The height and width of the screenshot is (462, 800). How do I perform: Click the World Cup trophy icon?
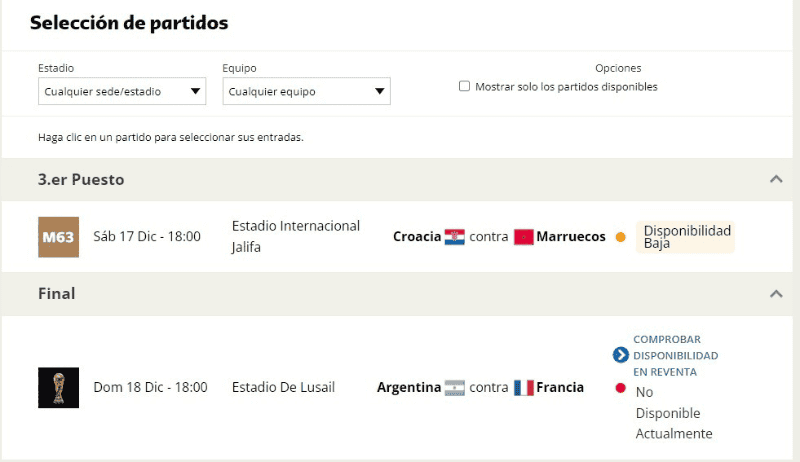pyautogui.click(x=58, y=387)
